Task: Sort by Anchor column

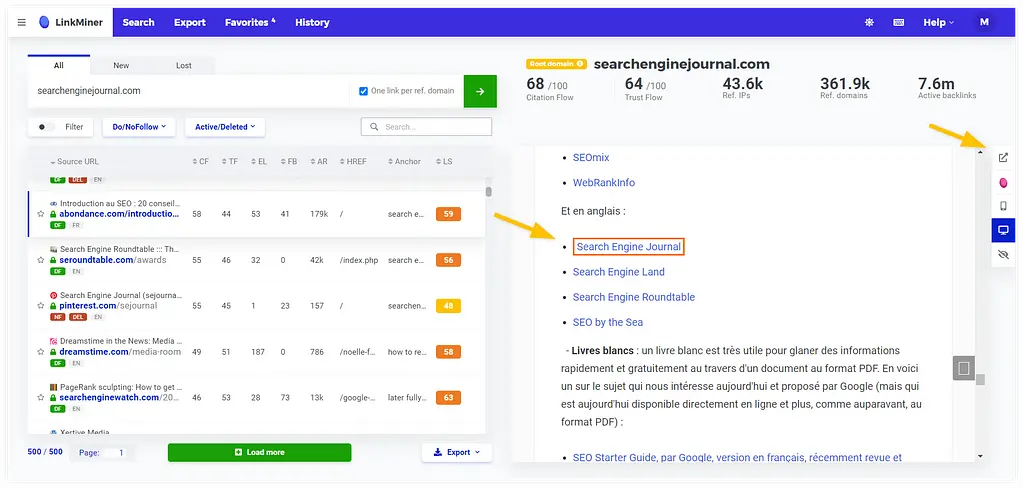Action: pyautogui.click(x=405, y=162)
